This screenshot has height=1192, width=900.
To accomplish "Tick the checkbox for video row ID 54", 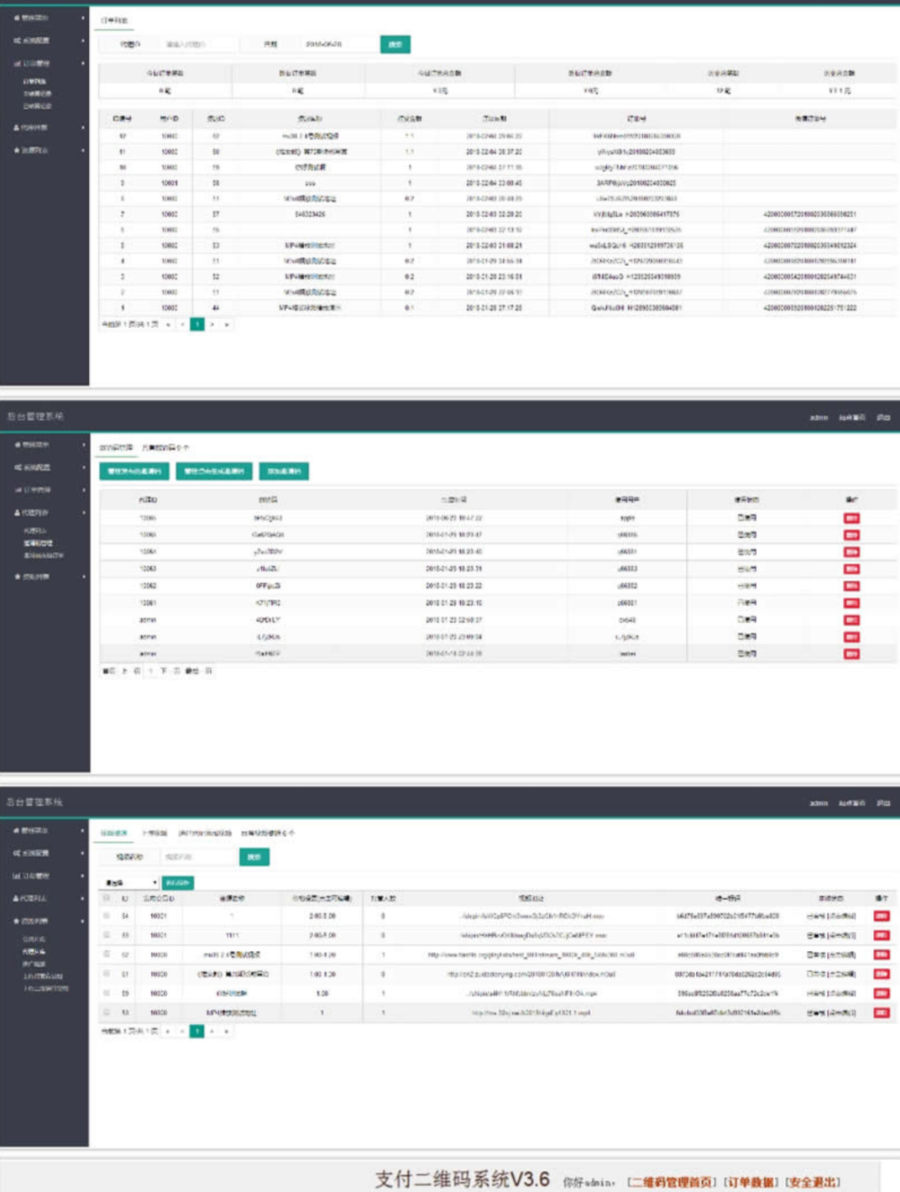I will 106,916.
